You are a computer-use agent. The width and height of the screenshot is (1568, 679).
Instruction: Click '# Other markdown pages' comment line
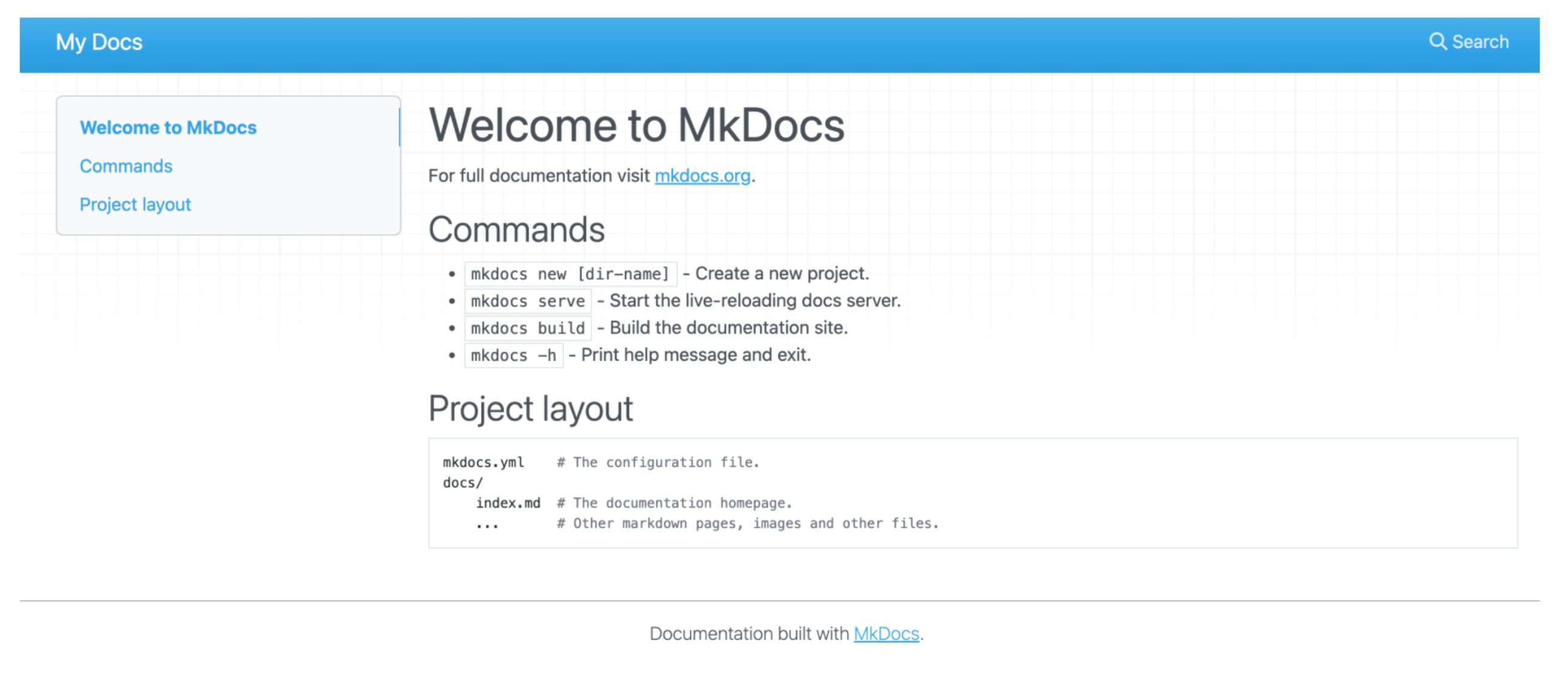click(x=748, y=523)
